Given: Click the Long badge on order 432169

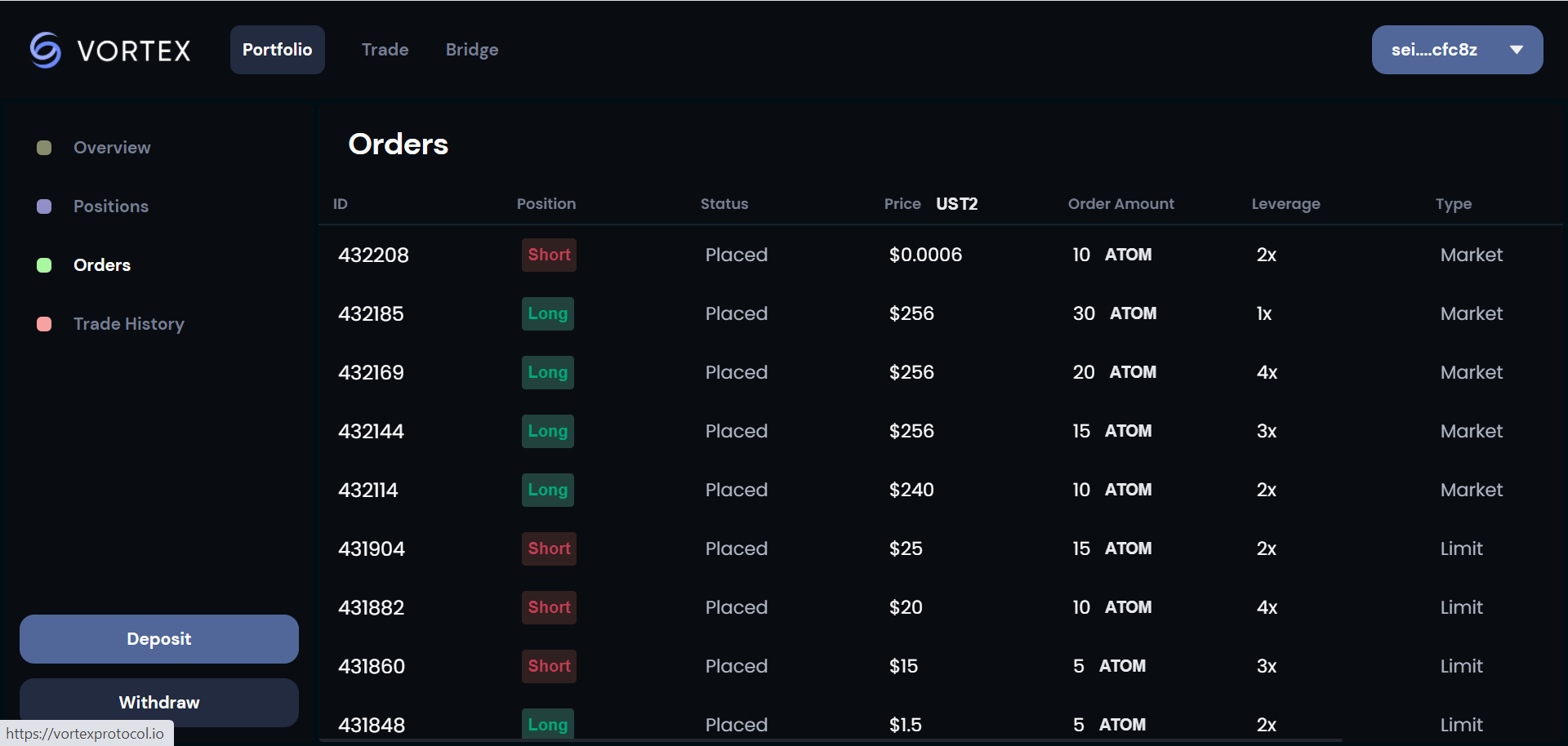Looking at the screenshot, I should coord(548,372).
